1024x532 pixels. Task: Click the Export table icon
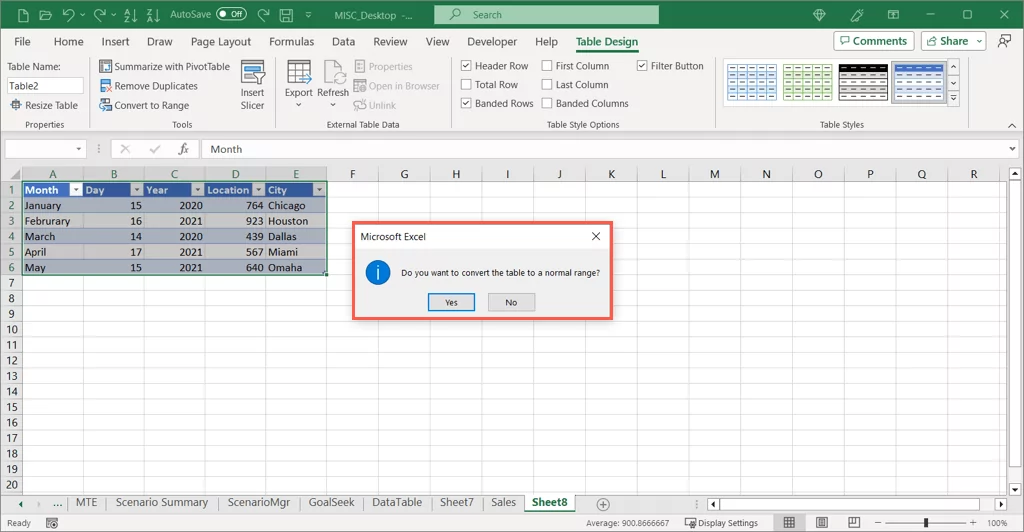(x=298, y=74)
